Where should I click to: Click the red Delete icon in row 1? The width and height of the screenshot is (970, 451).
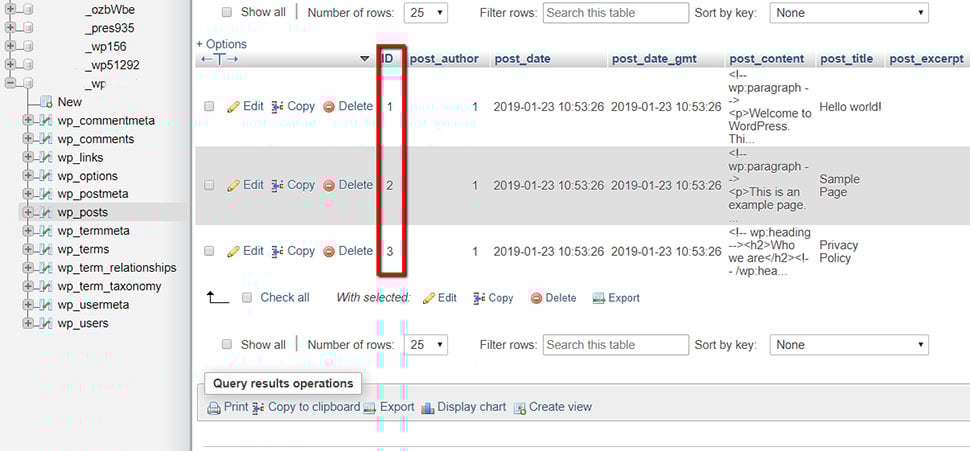pos(329,107)
